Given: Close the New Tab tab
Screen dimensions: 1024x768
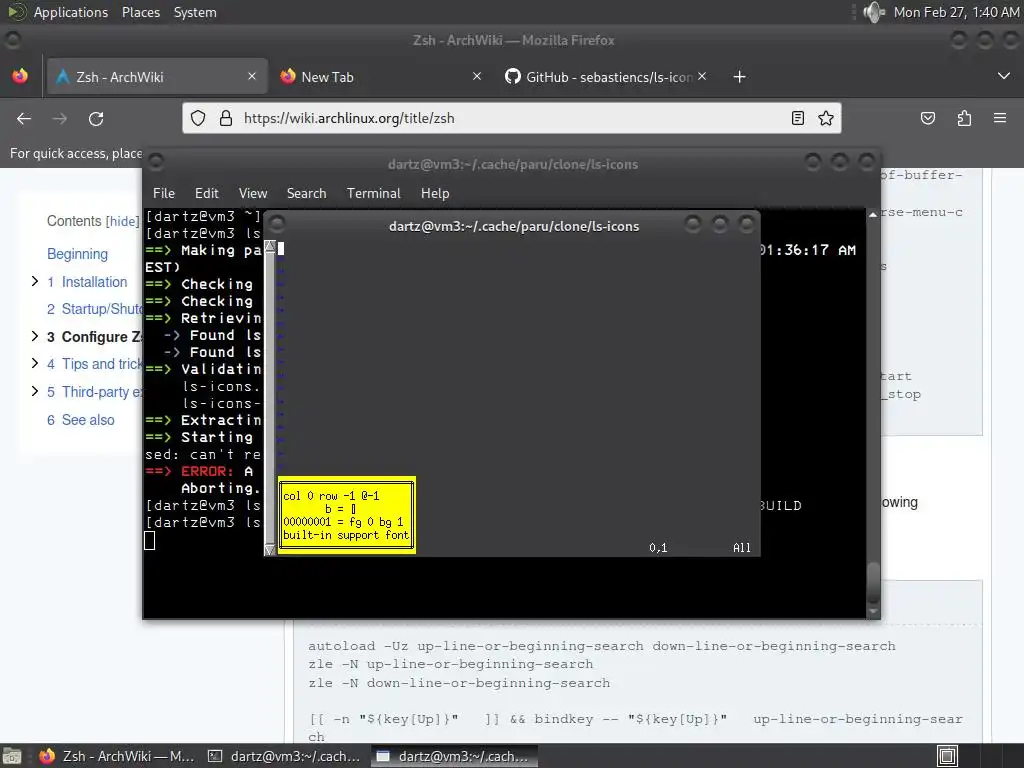Looking at the screenshot, I should click(x=477, y=76).
